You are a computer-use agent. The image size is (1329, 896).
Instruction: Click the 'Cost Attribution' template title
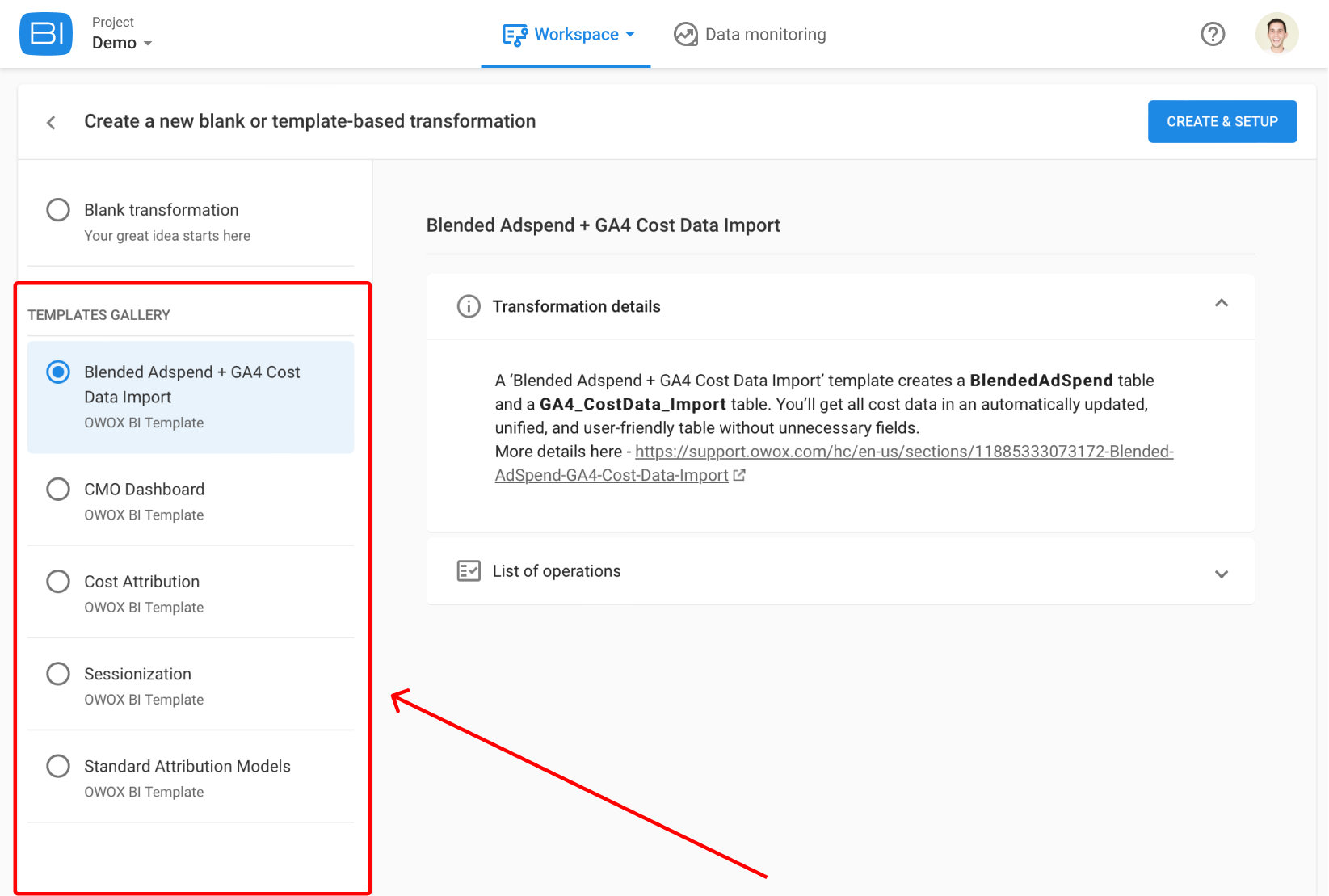click(142, 582)
